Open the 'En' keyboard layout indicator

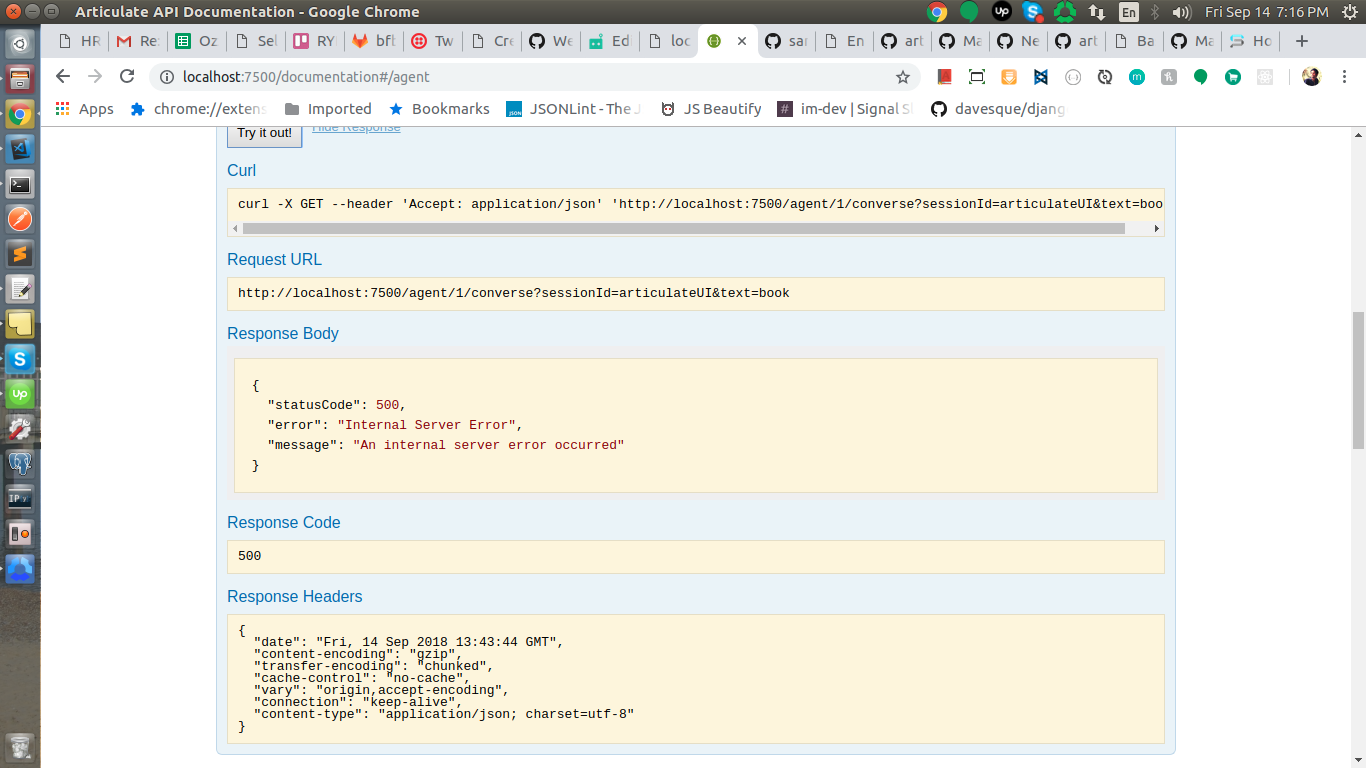click(1129, 12)
